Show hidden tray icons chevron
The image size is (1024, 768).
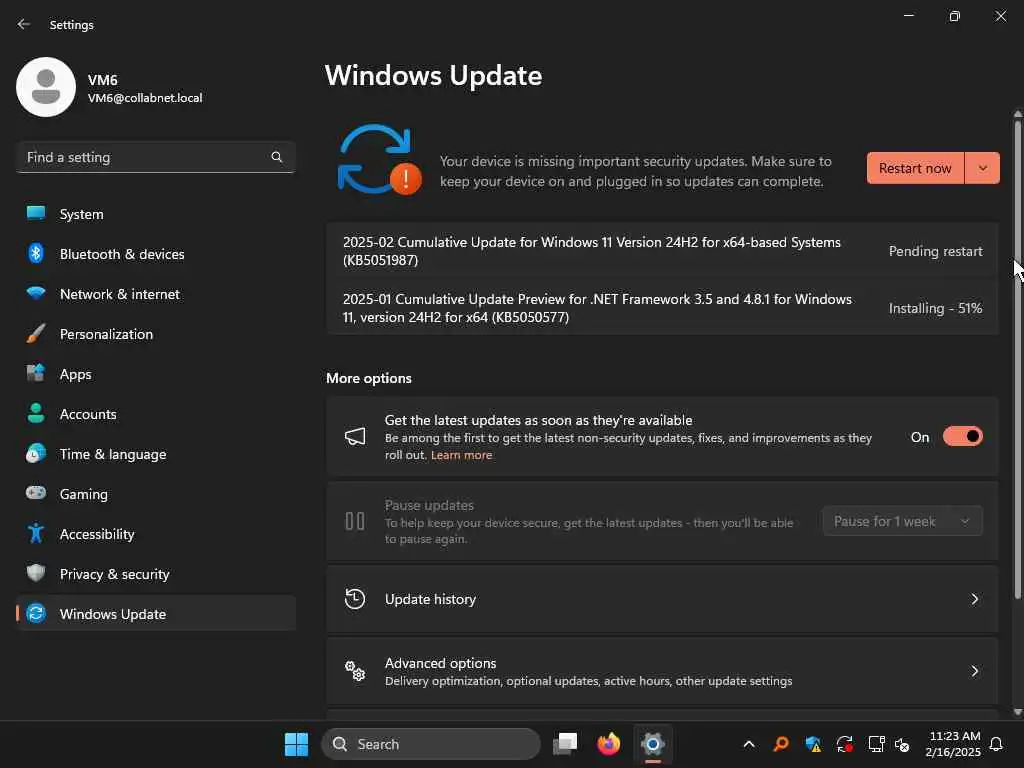coord(749,744)
